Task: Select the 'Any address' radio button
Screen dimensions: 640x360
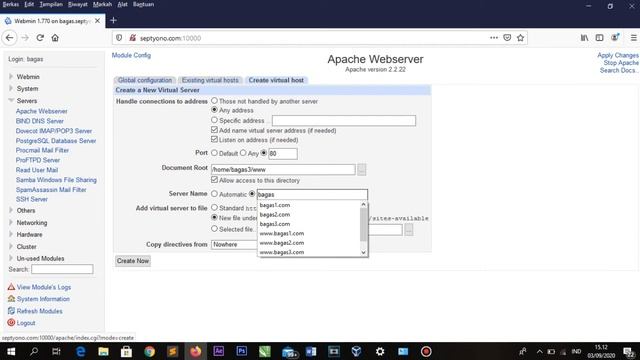Action: point(214,110)
